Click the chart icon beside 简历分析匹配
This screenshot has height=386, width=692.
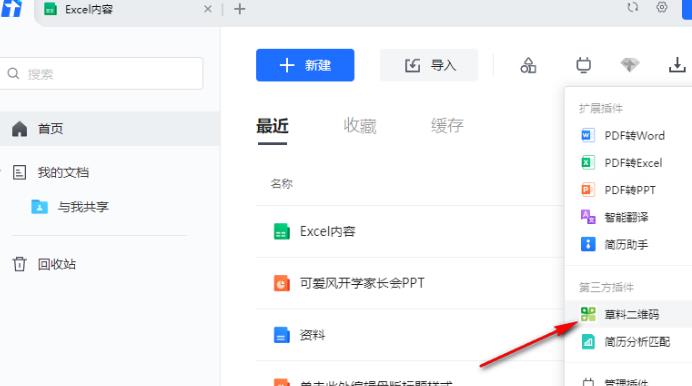tap(588, 341)
